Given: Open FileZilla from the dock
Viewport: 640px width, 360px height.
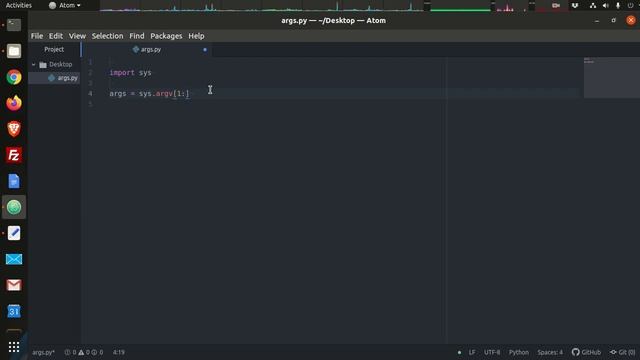Looking at the screenshot, I should tap(14, 155).
